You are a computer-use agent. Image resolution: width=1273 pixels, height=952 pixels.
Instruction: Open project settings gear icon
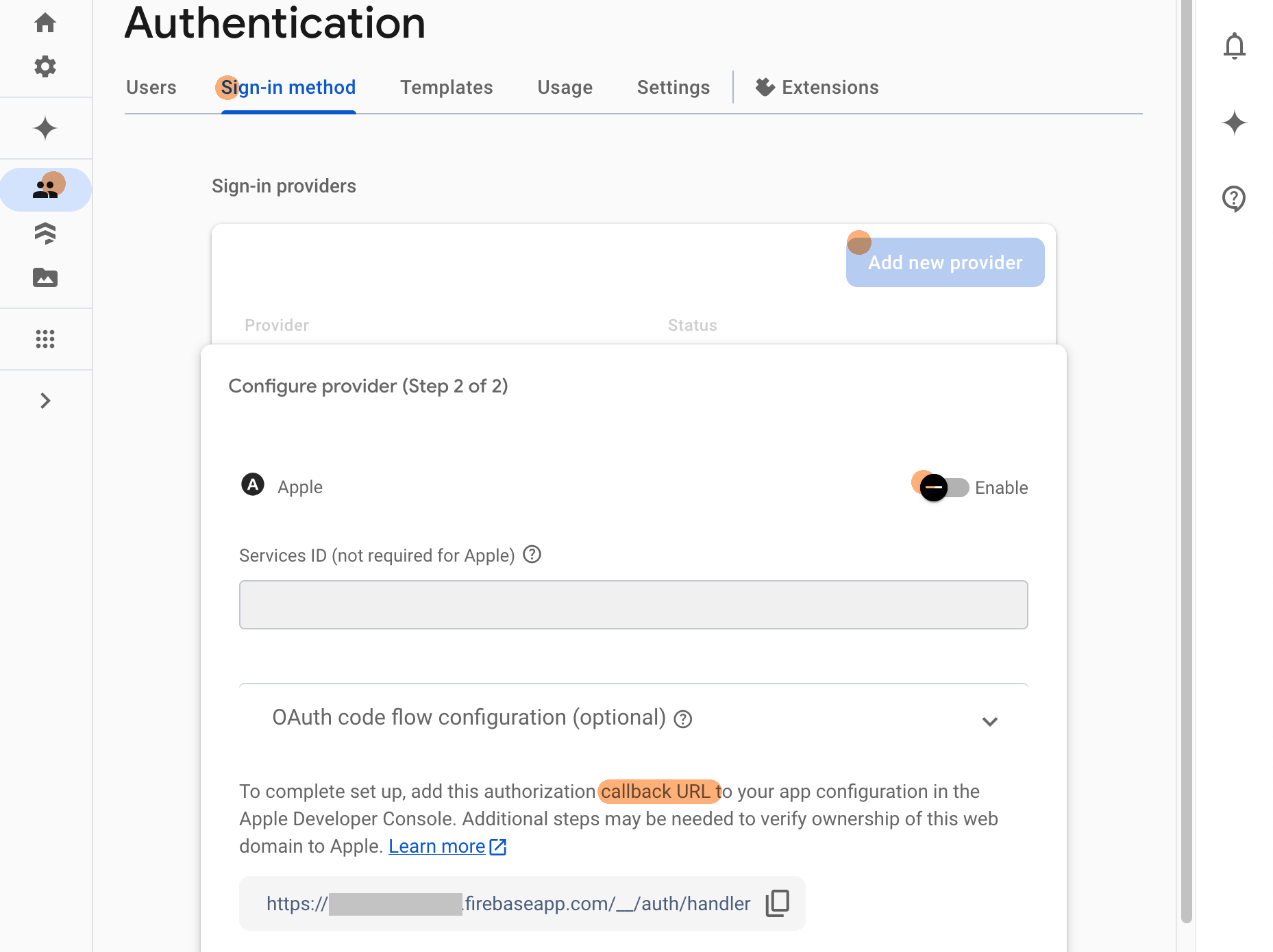pyautogui.click(x=45, y=66)
